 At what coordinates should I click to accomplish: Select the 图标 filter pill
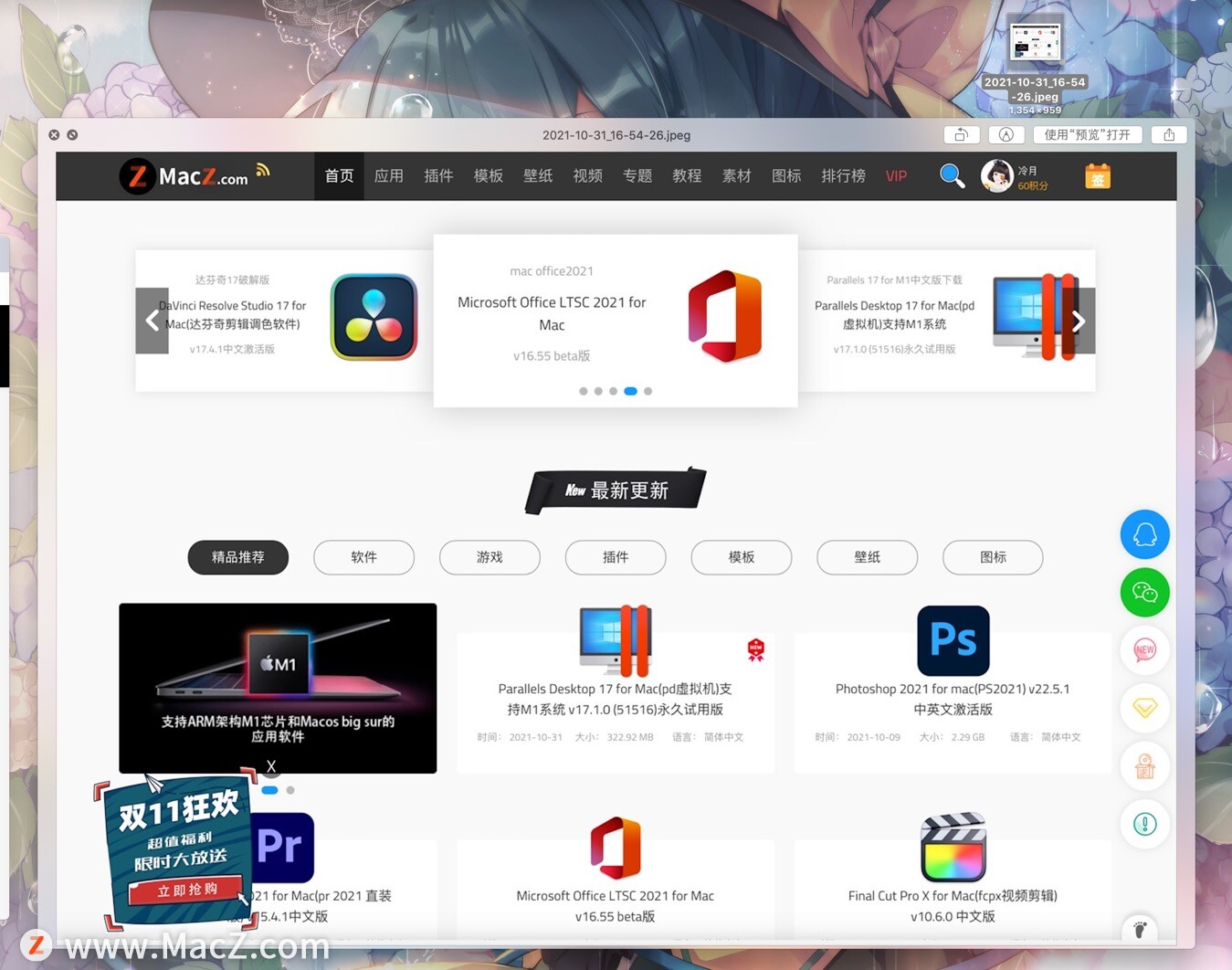[x=993, y=557]
